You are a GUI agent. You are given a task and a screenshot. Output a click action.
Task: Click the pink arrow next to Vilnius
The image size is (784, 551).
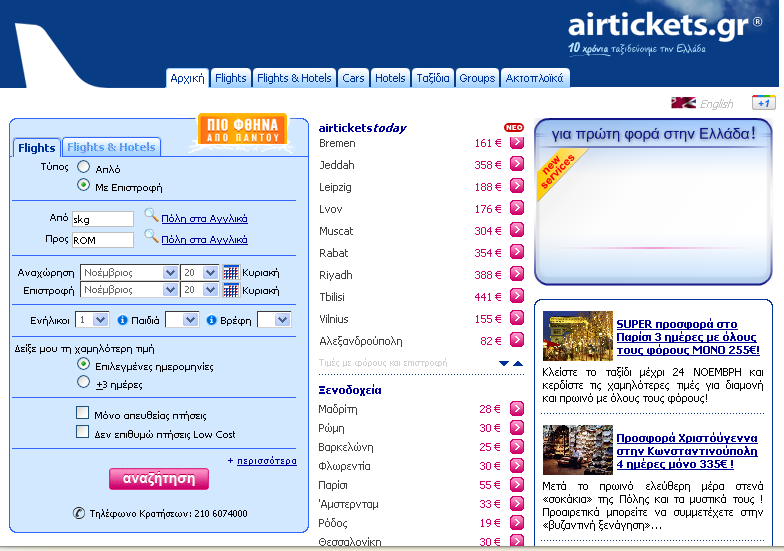coord(517,318)
